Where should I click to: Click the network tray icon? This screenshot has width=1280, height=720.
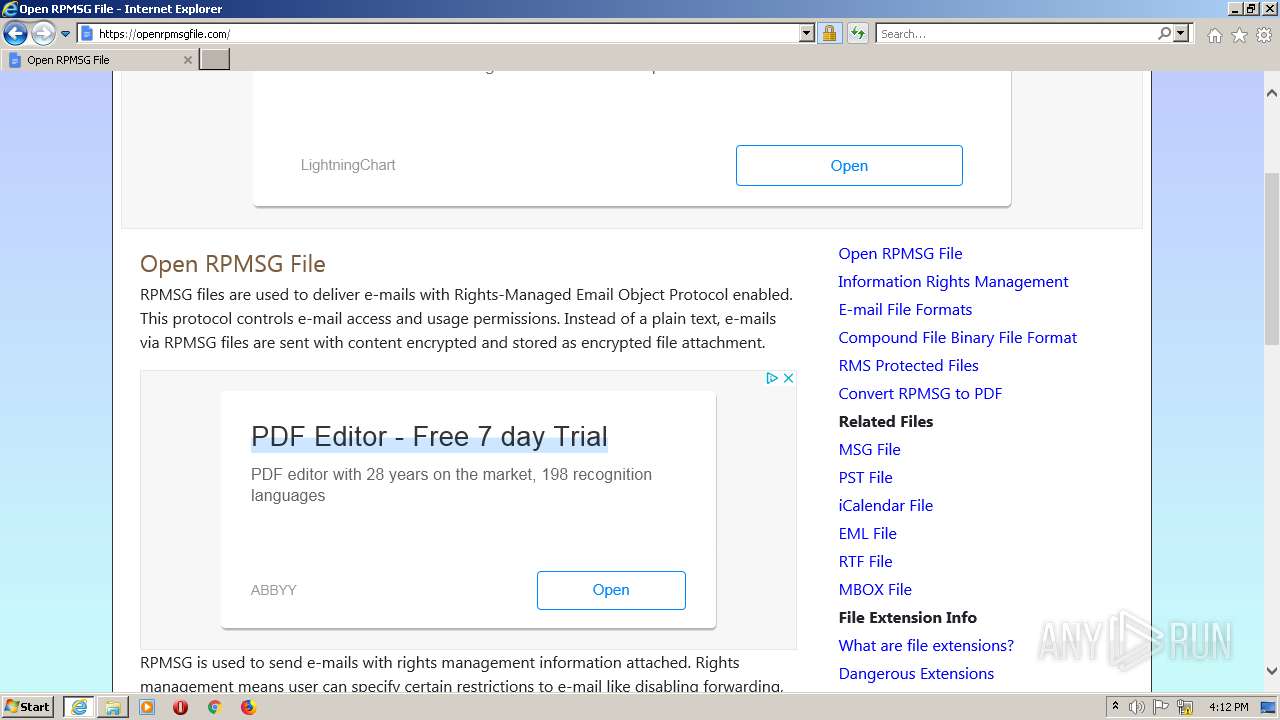pyautogui.click(x=1186, y=707)
